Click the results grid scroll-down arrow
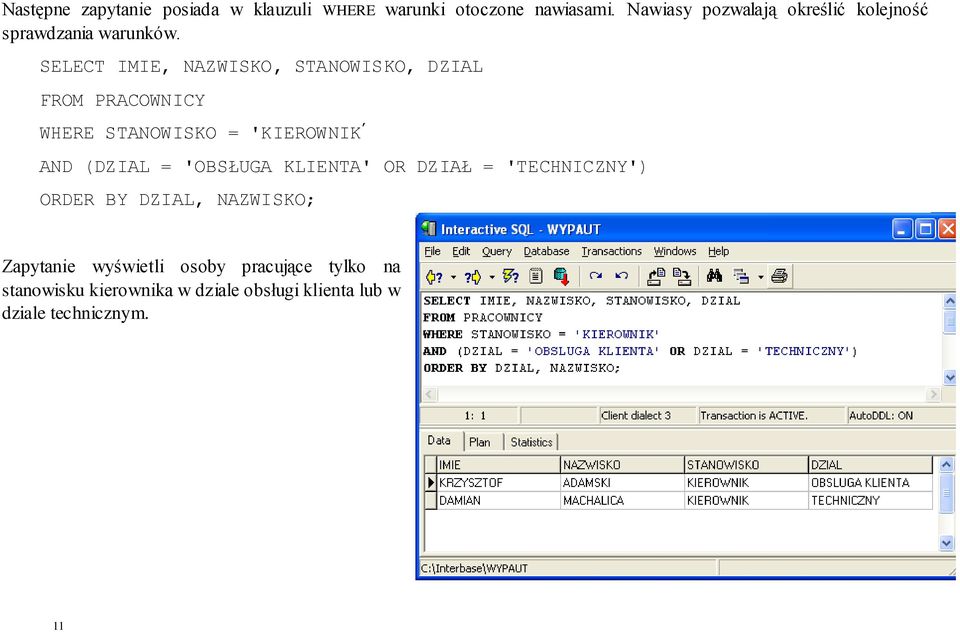Image resolution: width=960 pixels, height=632 pixels. pos(946,543)
